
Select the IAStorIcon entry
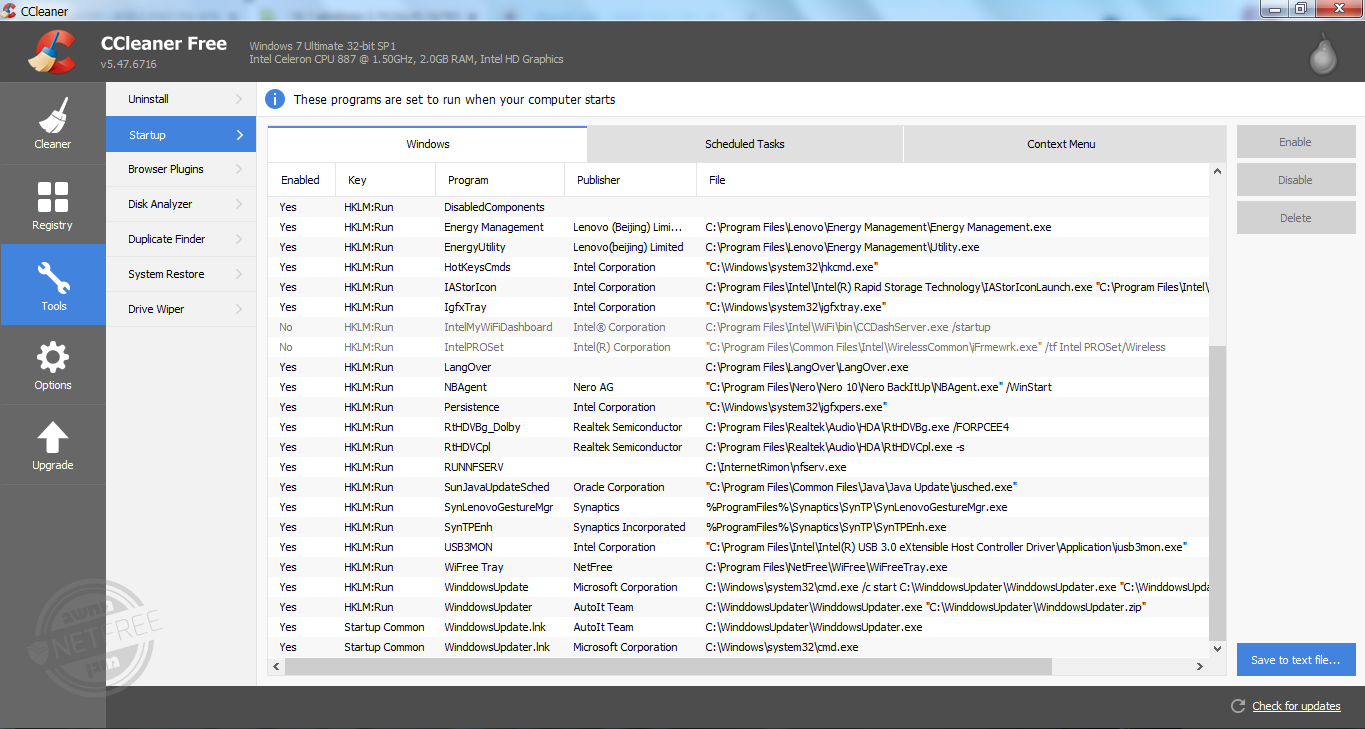(x=739, y=287)
